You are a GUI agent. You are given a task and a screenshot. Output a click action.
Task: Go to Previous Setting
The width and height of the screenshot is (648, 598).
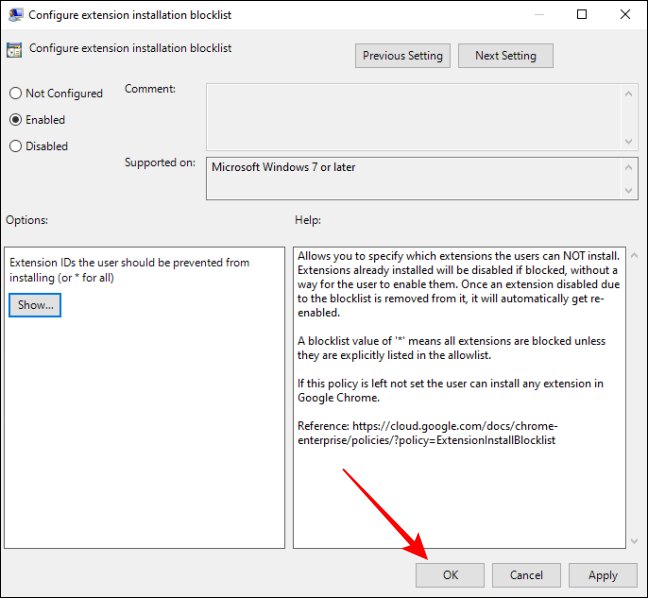coord(403,56)
